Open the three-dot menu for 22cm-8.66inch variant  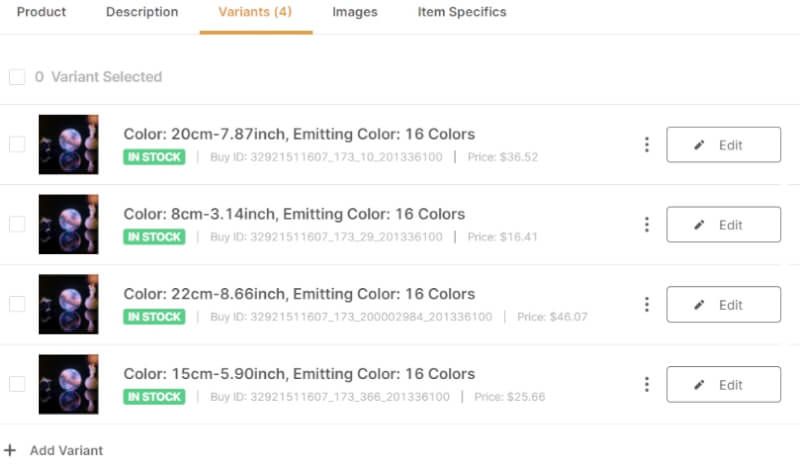(646, 305)
